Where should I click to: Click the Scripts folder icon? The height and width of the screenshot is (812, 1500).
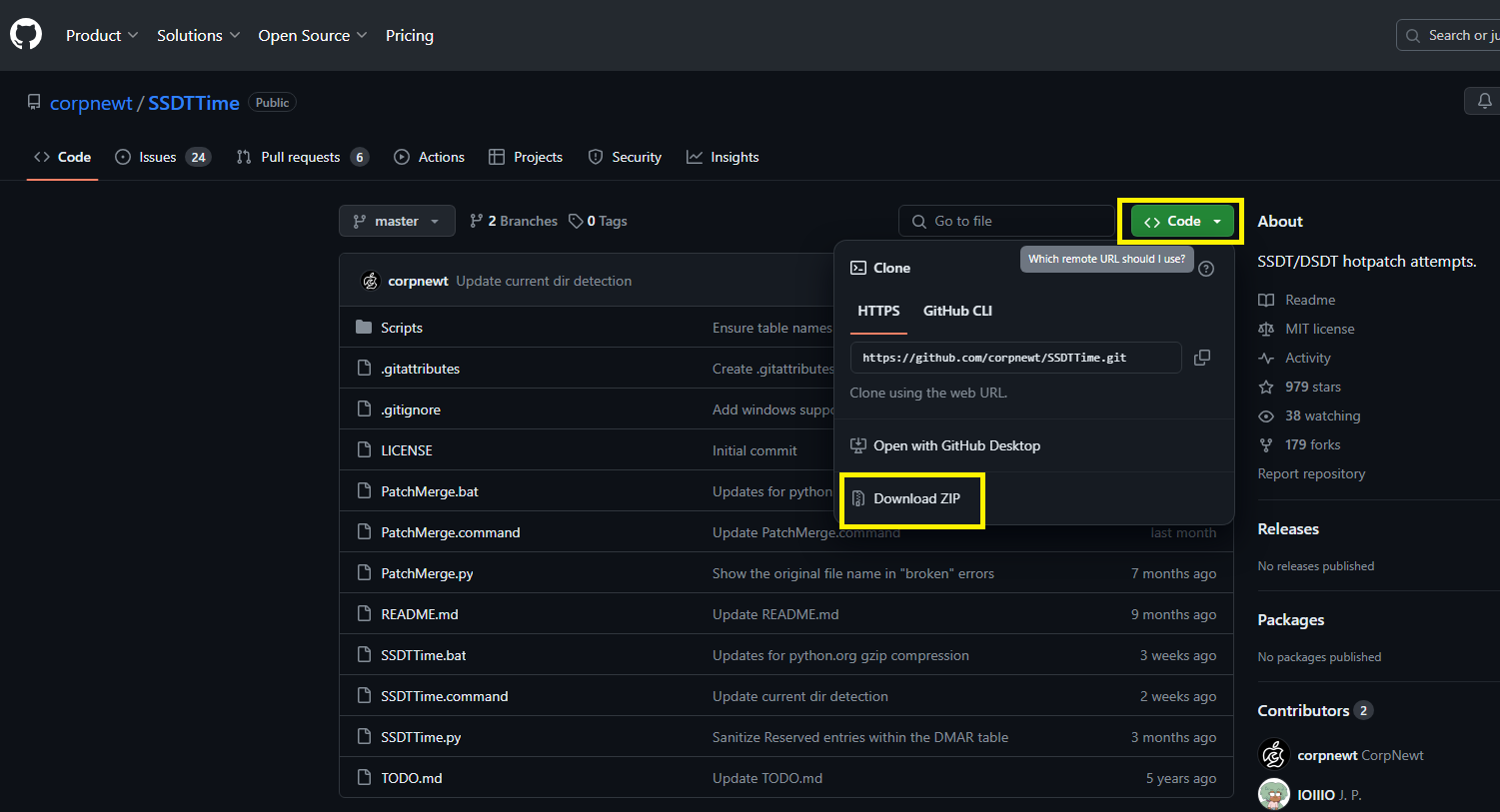click(x=364, y=328)
